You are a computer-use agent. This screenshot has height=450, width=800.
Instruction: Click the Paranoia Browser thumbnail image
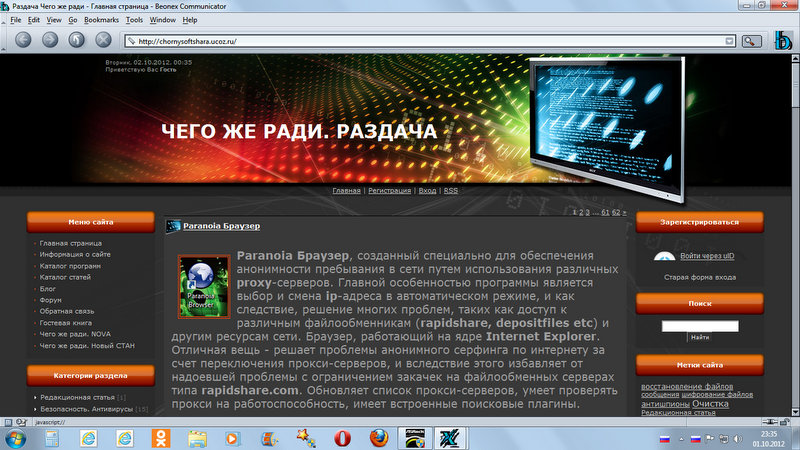(204, 287)
